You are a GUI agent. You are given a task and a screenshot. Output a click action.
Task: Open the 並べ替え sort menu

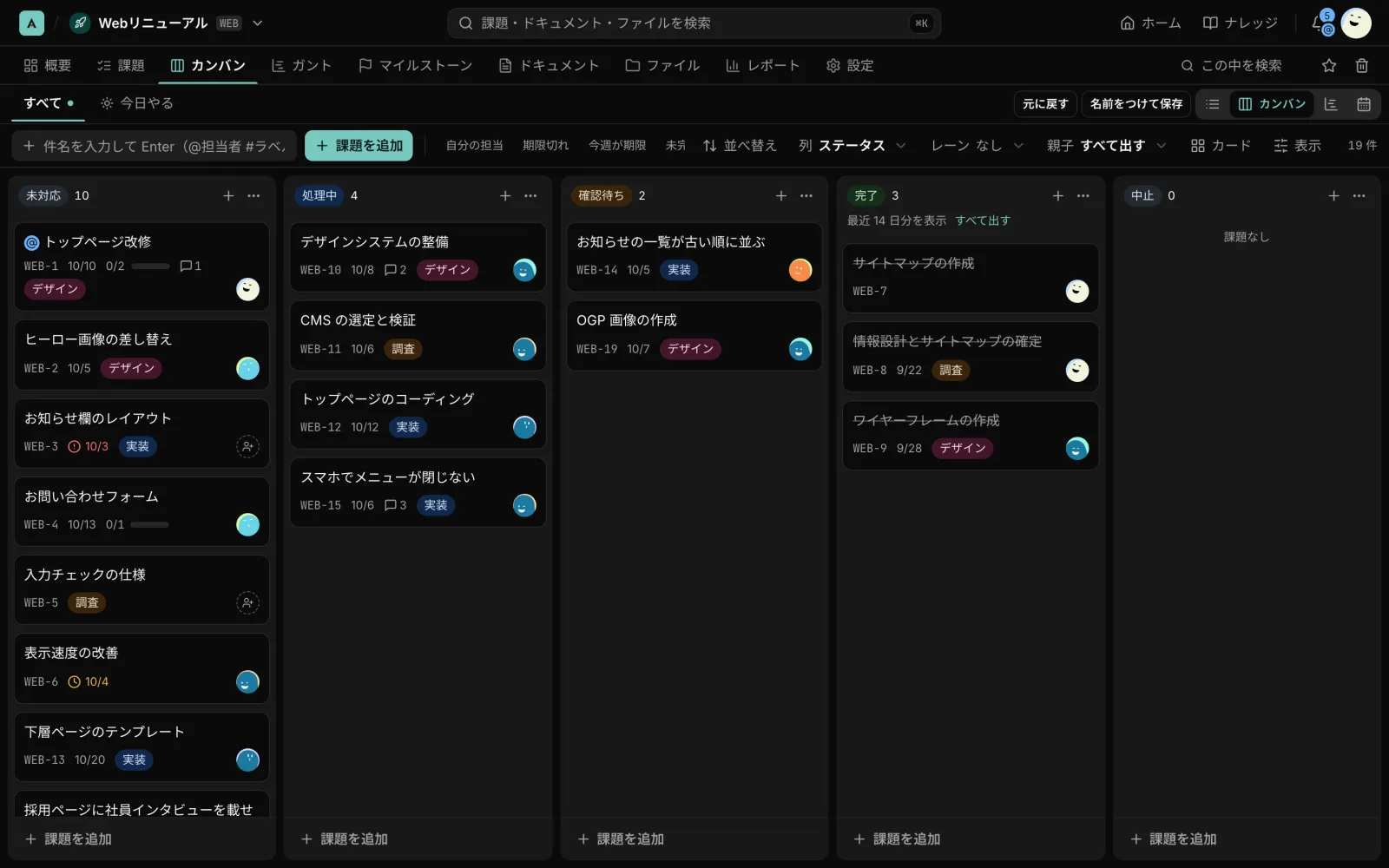[x=740, y=146]
